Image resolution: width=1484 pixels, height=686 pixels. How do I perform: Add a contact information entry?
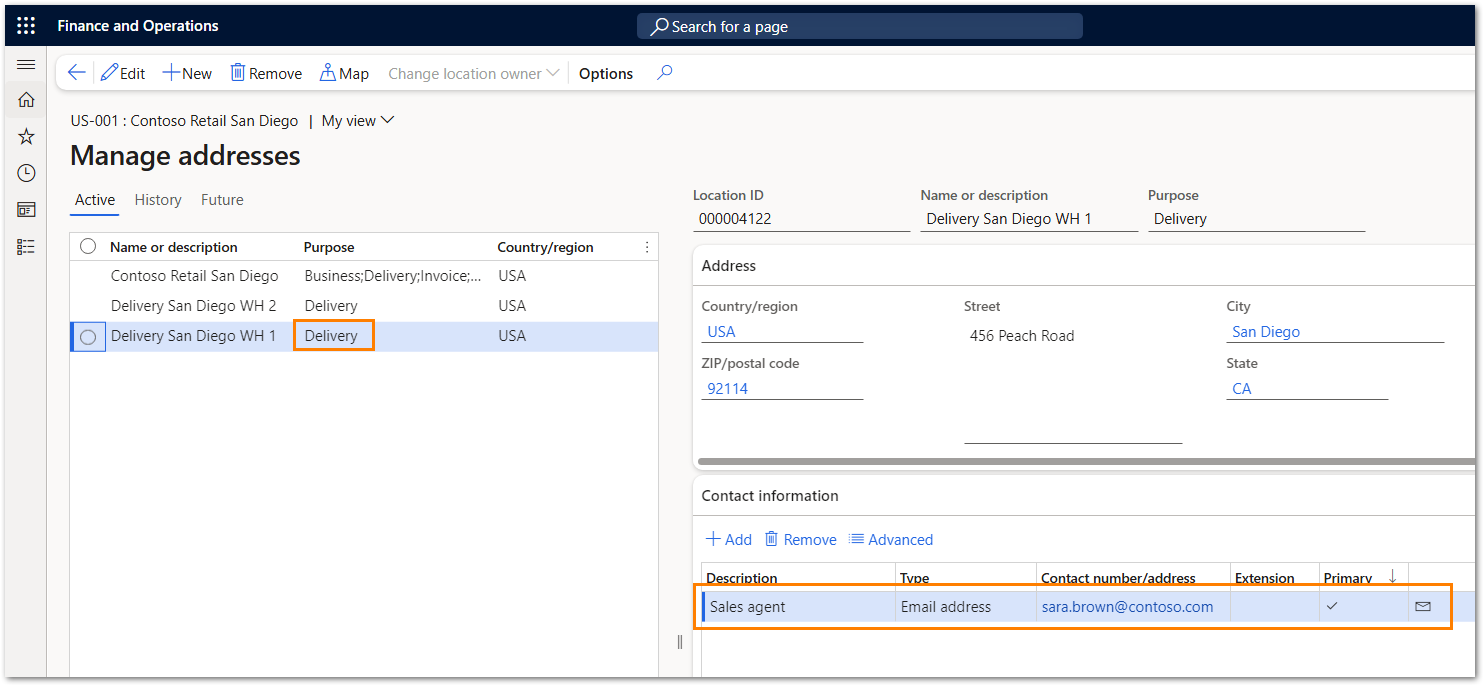click(x=728, y=540)
